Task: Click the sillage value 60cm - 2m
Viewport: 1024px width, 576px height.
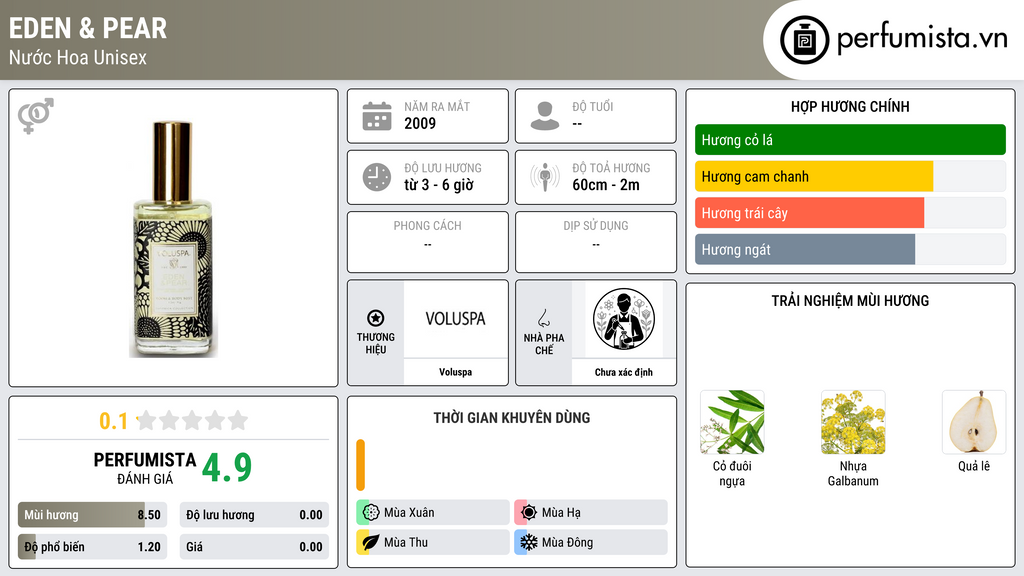Action: click(606, 185)
